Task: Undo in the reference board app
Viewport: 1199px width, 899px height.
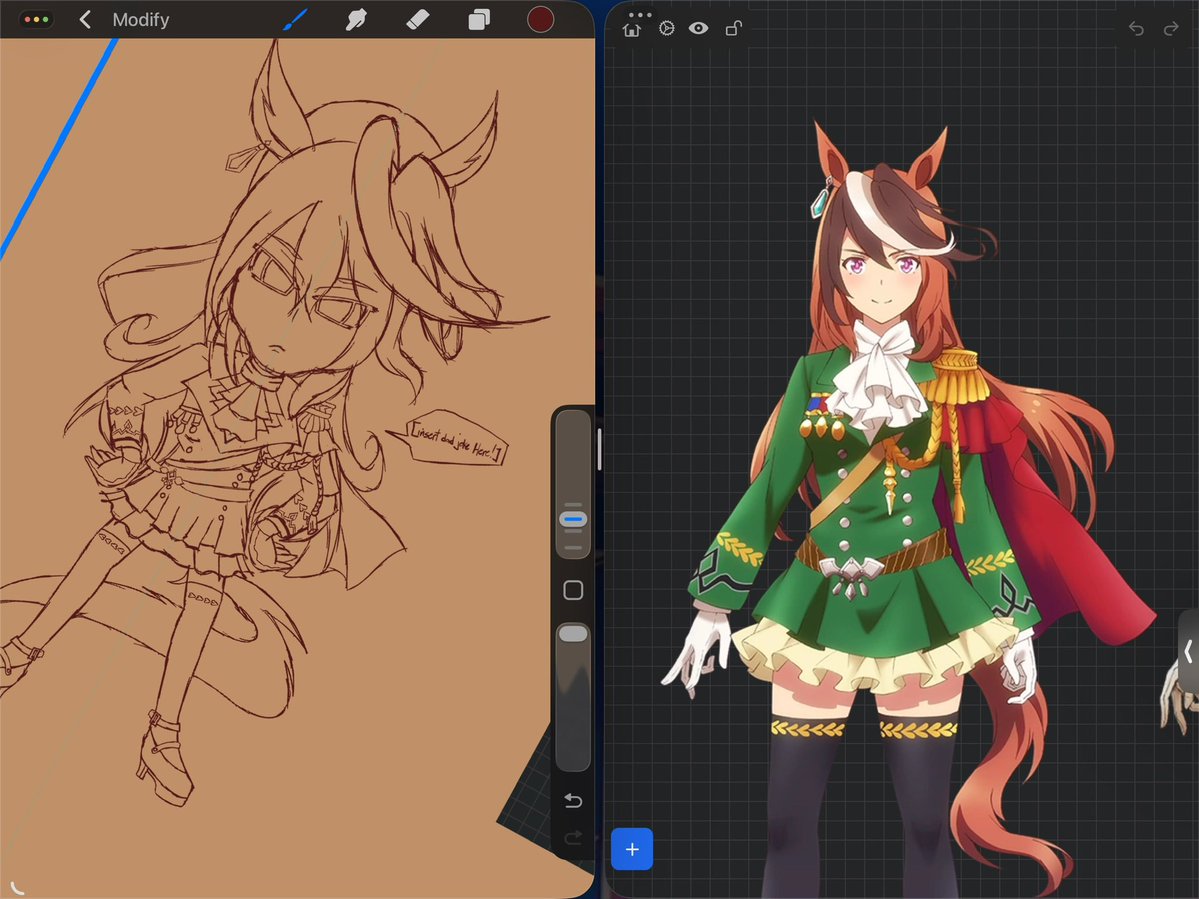Action: pos(1136,29)
